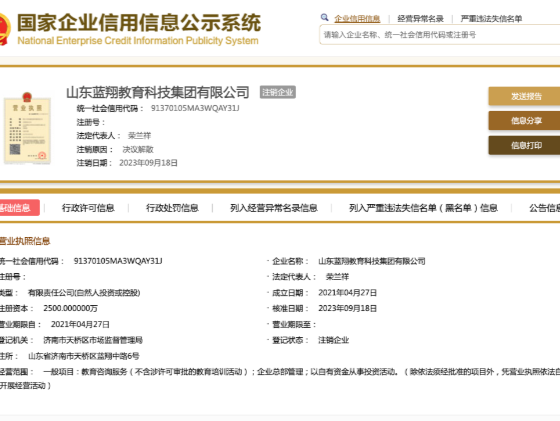This screenshot has height=421, width=560.
Task: Focus the enterprise name search input field
Action: 440,35
